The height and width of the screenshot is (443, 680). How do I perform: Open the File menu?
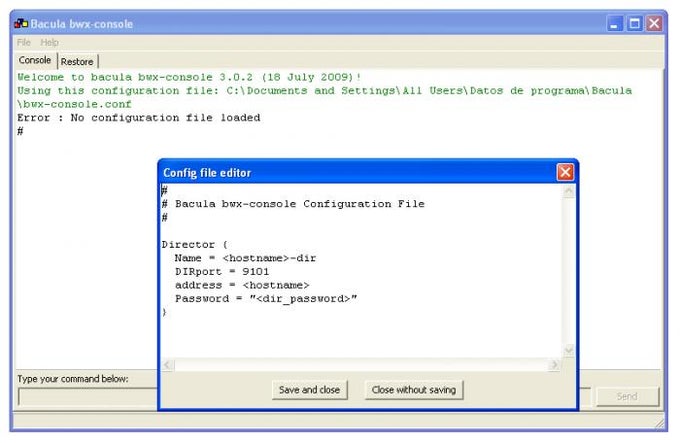(23, 42)
